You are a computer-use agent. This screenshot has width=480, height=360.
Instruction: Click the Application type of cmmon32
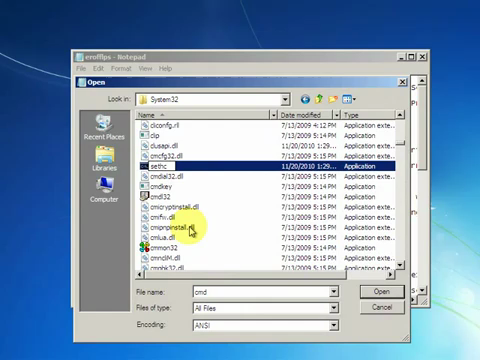tap(360, 248)
